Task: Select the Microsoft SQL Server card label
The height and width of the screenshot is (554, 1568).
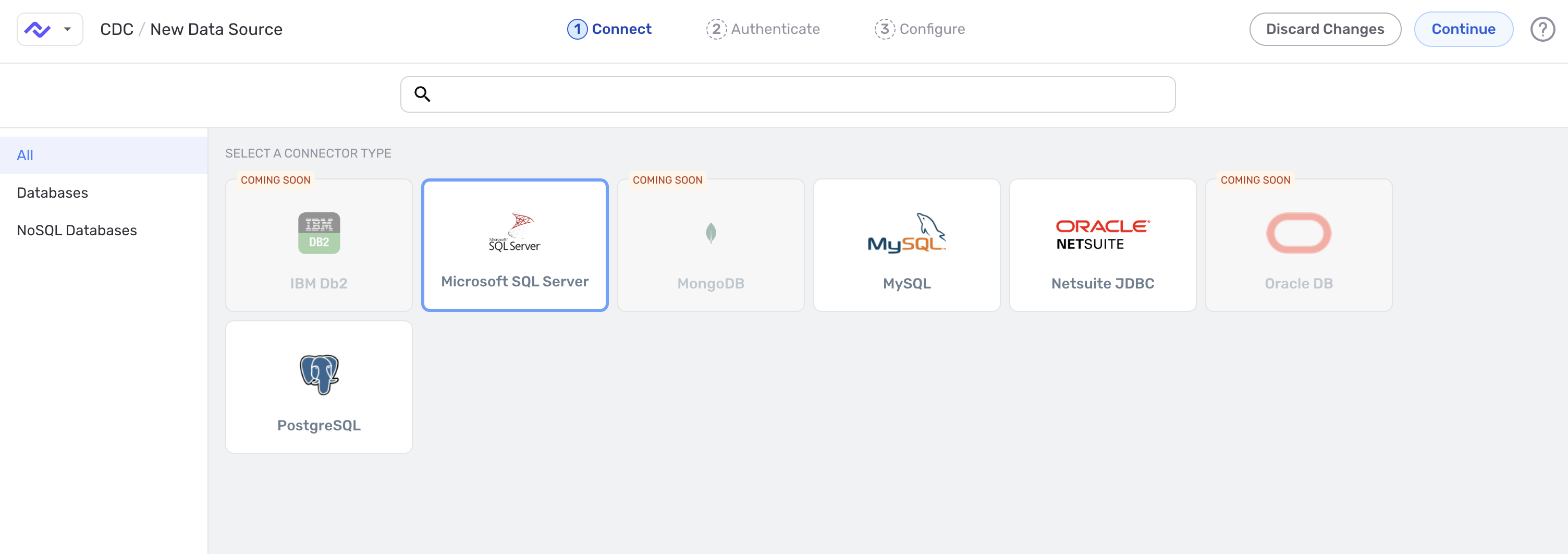Action: (515, 282)
